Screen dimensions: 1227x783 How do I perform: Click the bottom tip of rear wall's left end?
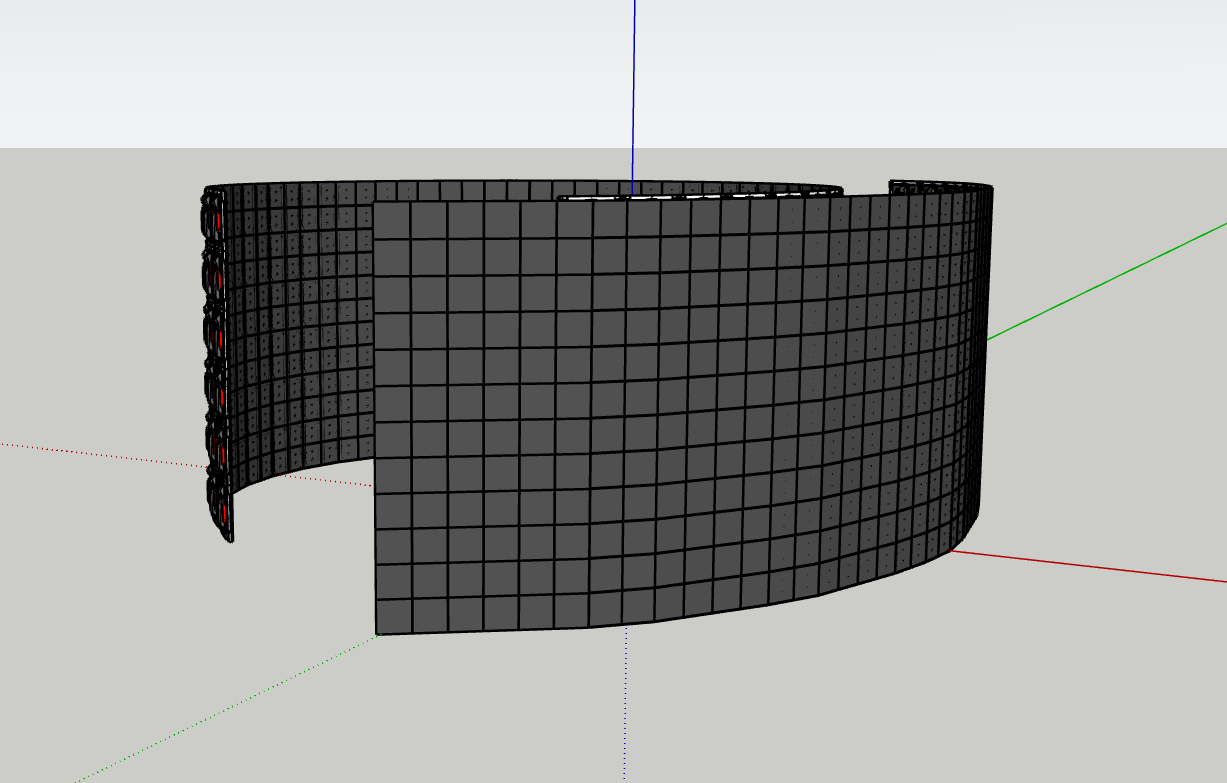click(229, 537)
